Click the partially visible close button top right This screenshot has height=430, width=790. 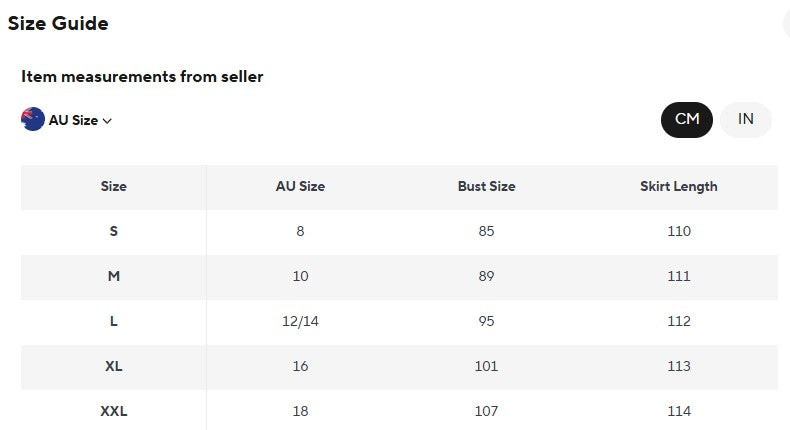(786, 23)
